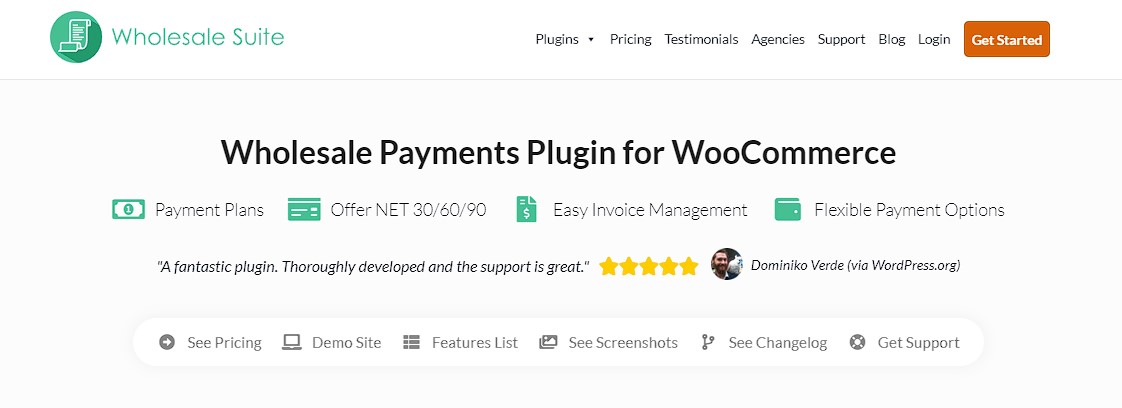Click the testimonial quote text
This screenshot has height=408, width=1122.
(373, 266)
